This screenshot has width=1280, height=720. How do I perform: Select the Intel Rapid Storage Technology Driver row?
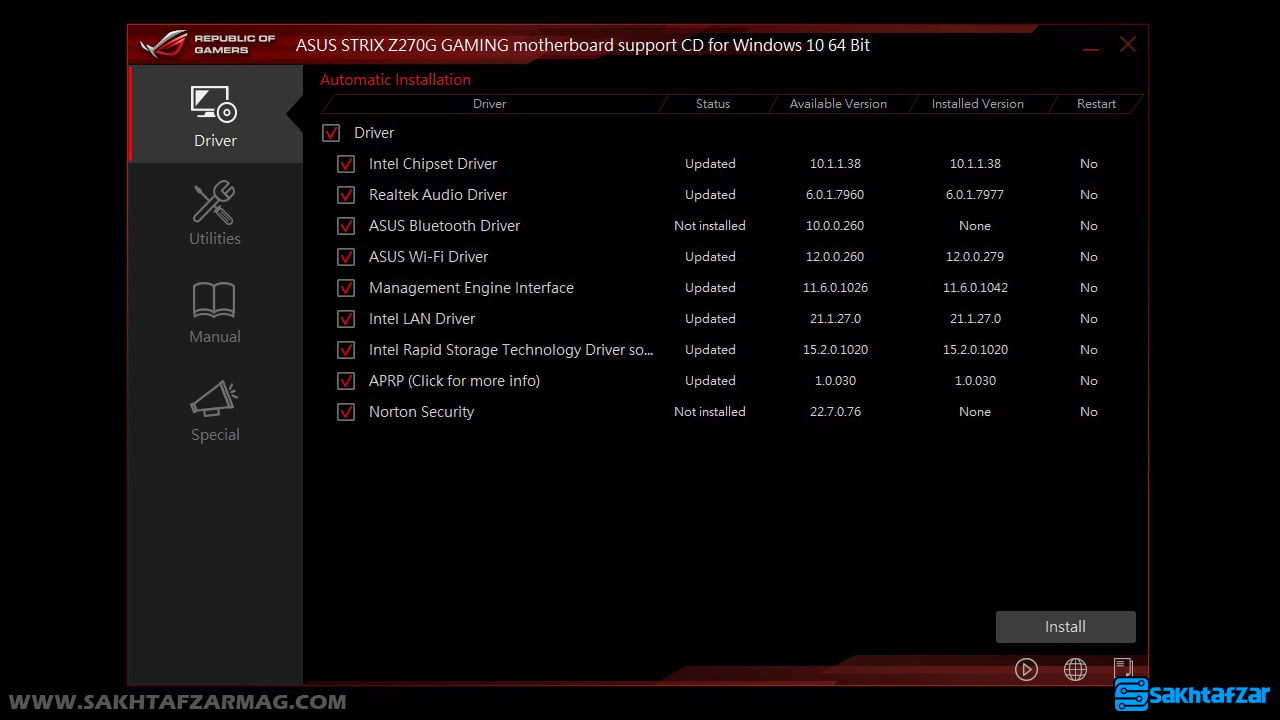(x=510, y=350)
